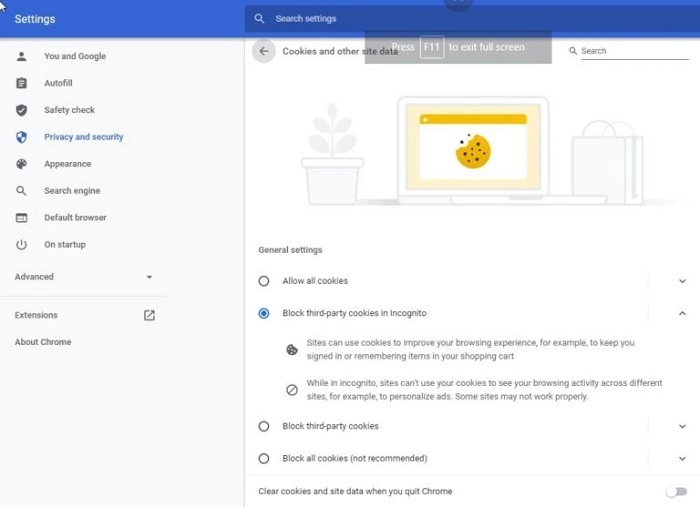
Task: Enable clear cookies when quitting Chrome toggle
Action: [x=677, y=492]
